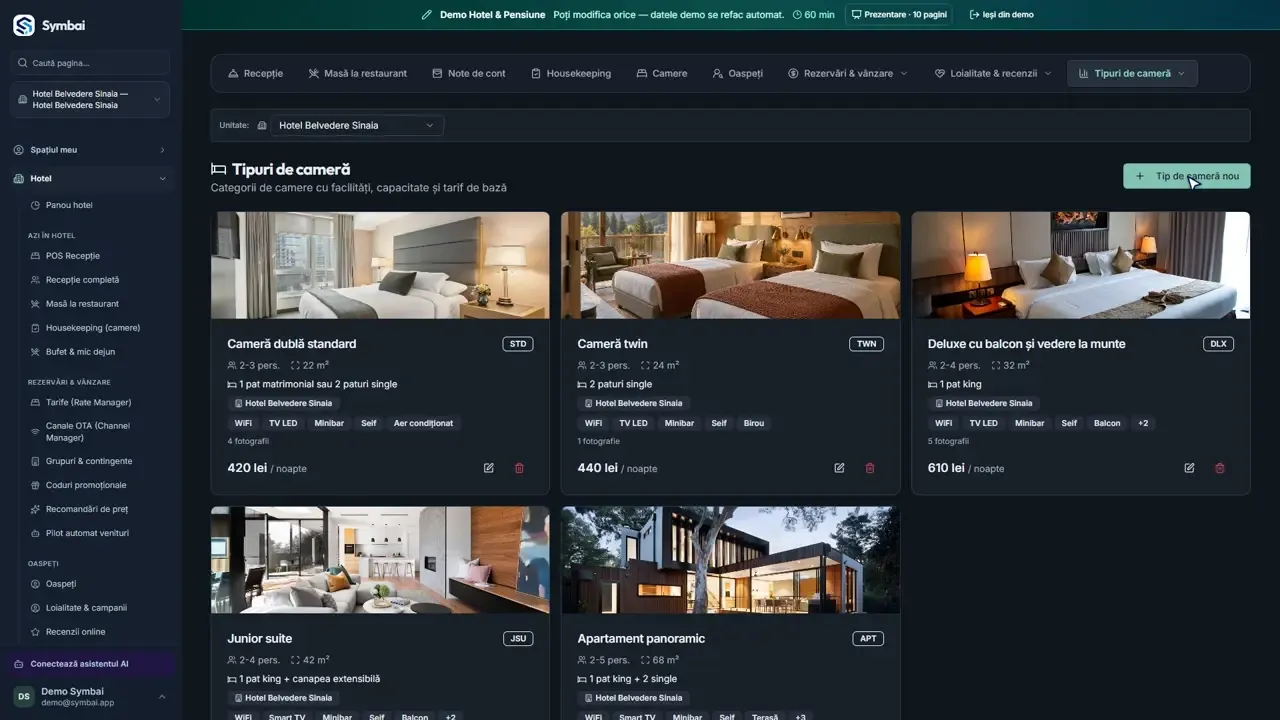
Task: Click the Caută pagina search field
Action: click(x=90, y=63)
